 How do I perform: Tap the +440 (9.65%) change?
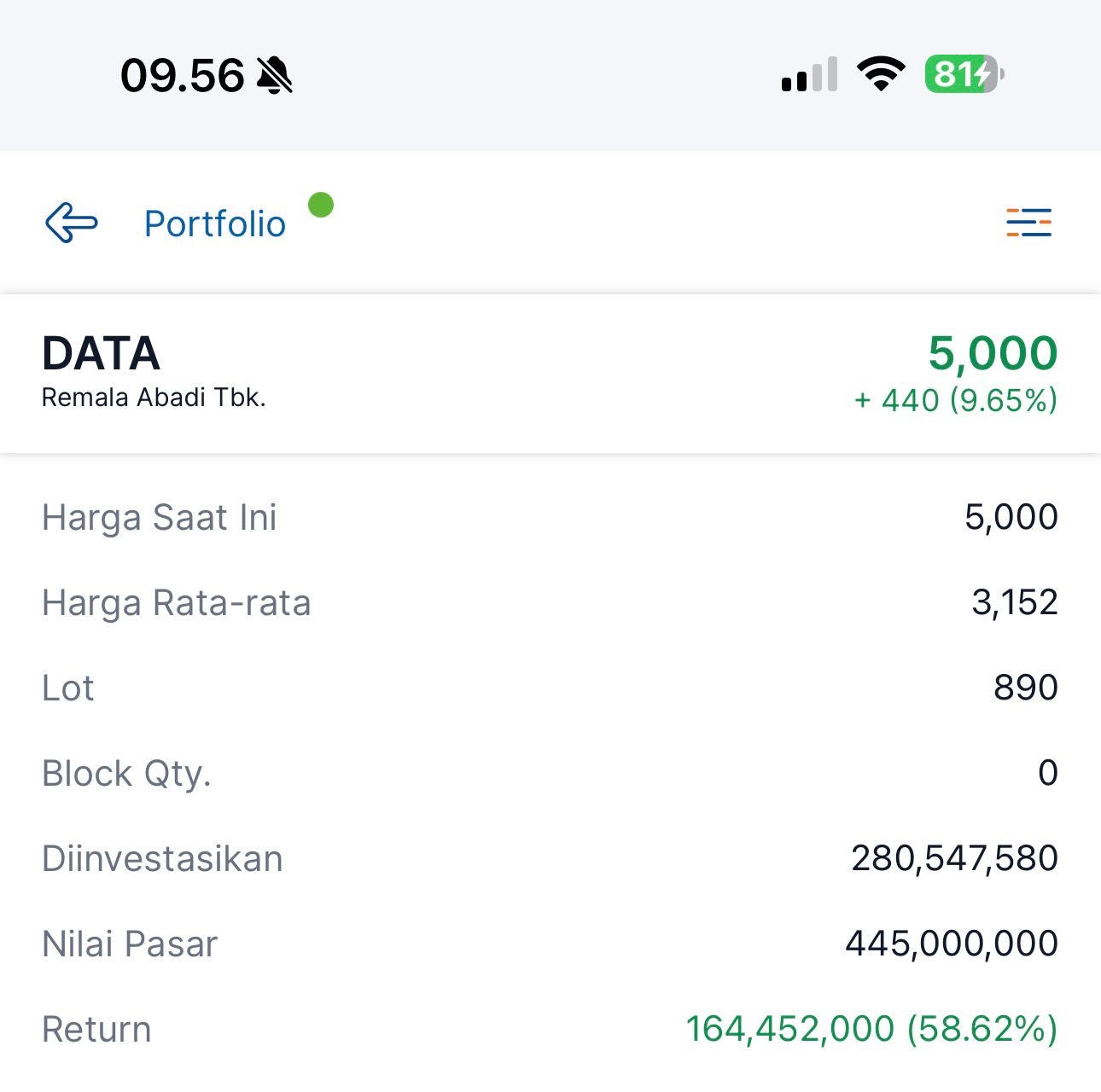[956, 400]
